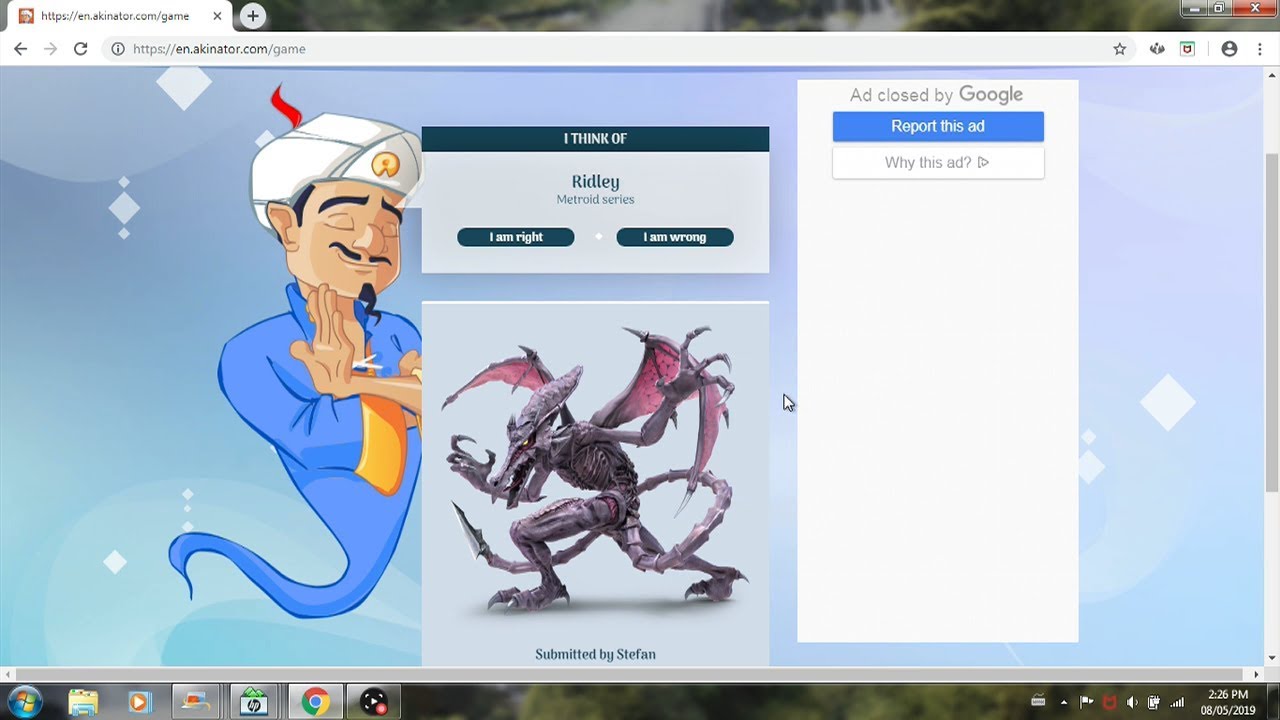Open the Windows Start menu
This screenshot has height=720, width=1280.
click(x=24, y=702)
